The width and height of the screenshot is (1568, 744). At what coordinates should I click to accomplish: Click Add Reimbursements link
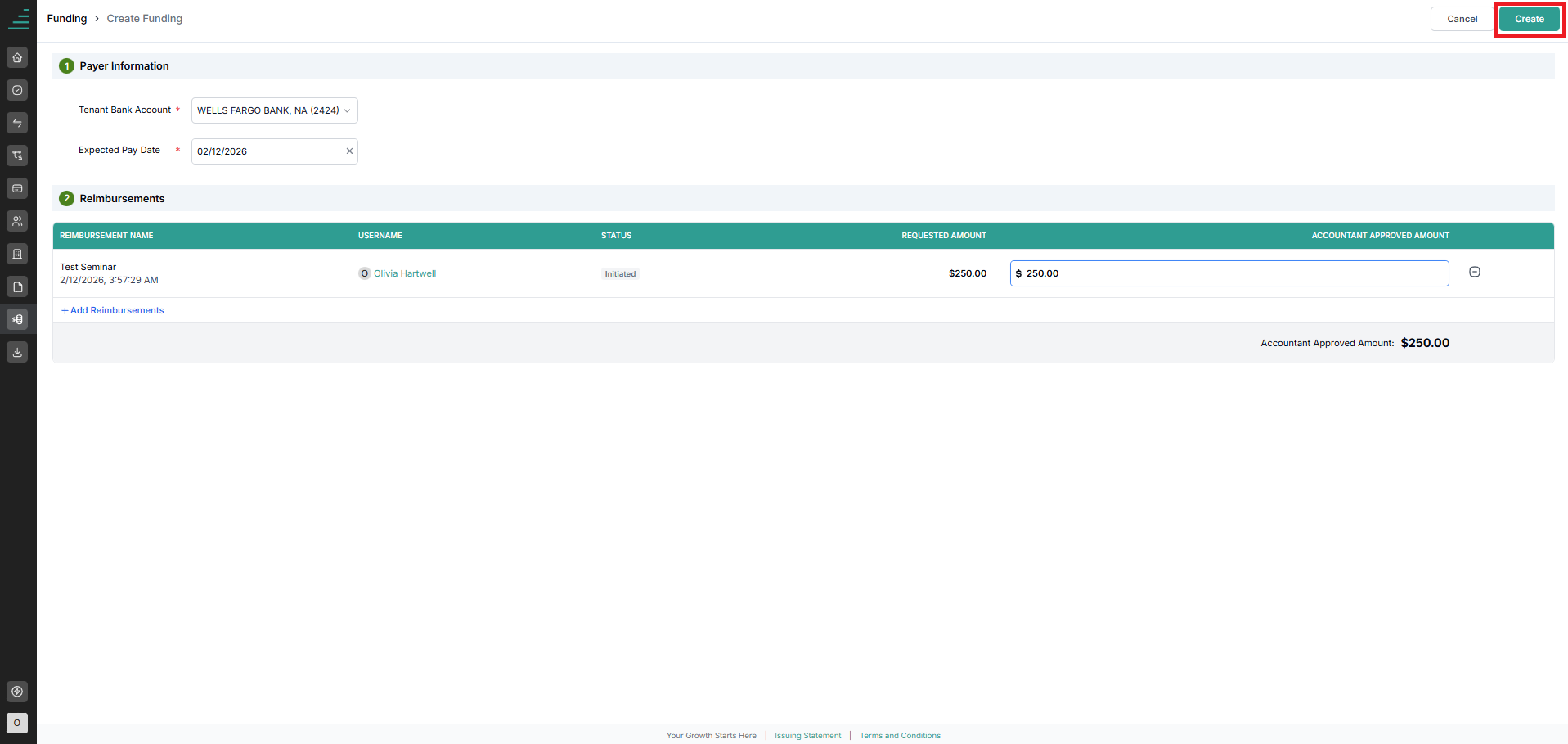(x=113, y=310)
